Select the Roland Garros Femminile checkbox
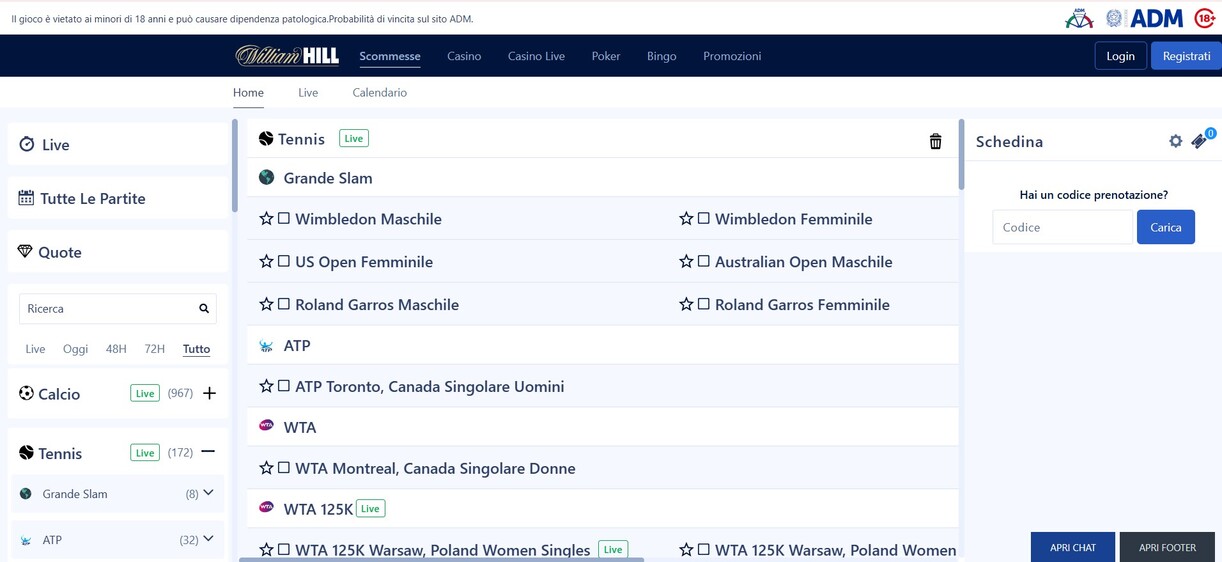Screen dimensions: 1222x562 704,305
